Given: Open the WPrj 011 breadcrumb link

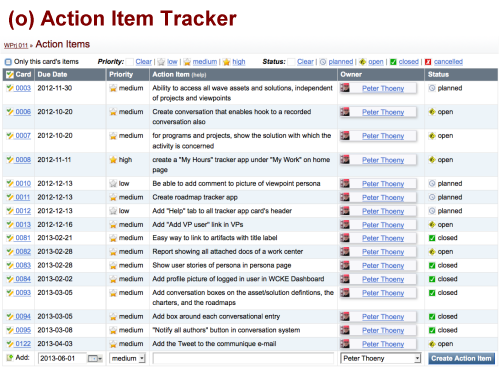Looking at the screenshot, I should point(16,46).
